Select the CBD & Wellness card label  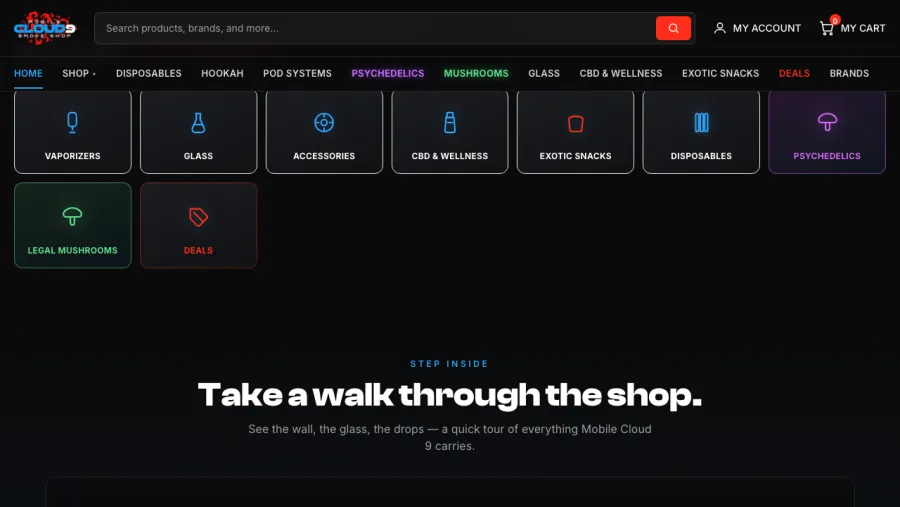(x=449, y=156)
